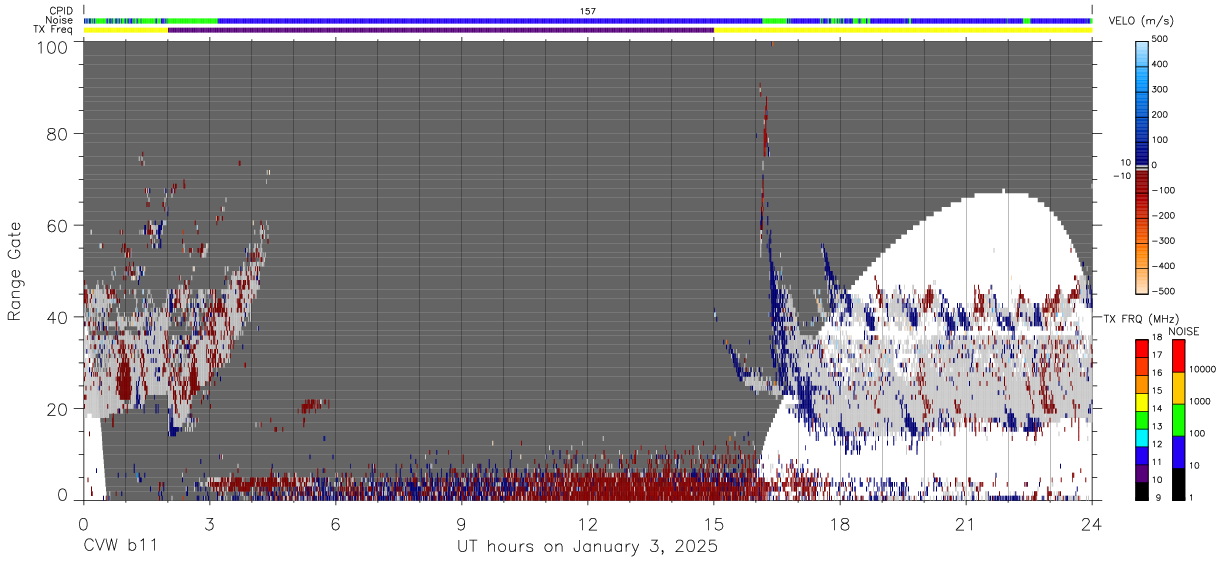The width and height of the screenshot is (1228, 567).
Task: Click the Noise row label at top left
Action: coord(59,20)
